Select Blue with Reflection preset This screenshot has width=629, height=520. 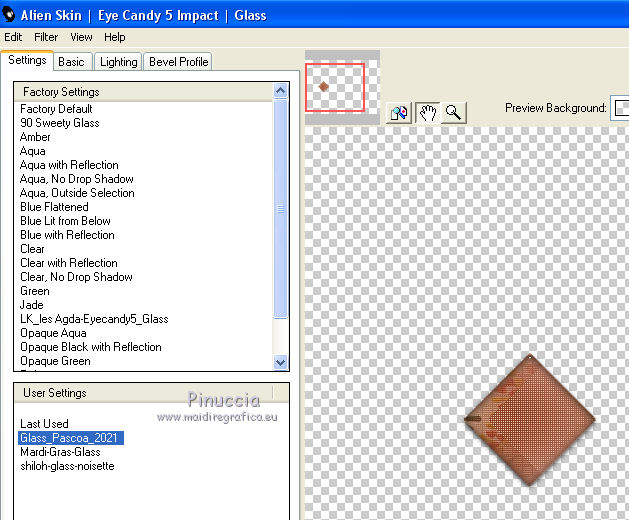67,235
